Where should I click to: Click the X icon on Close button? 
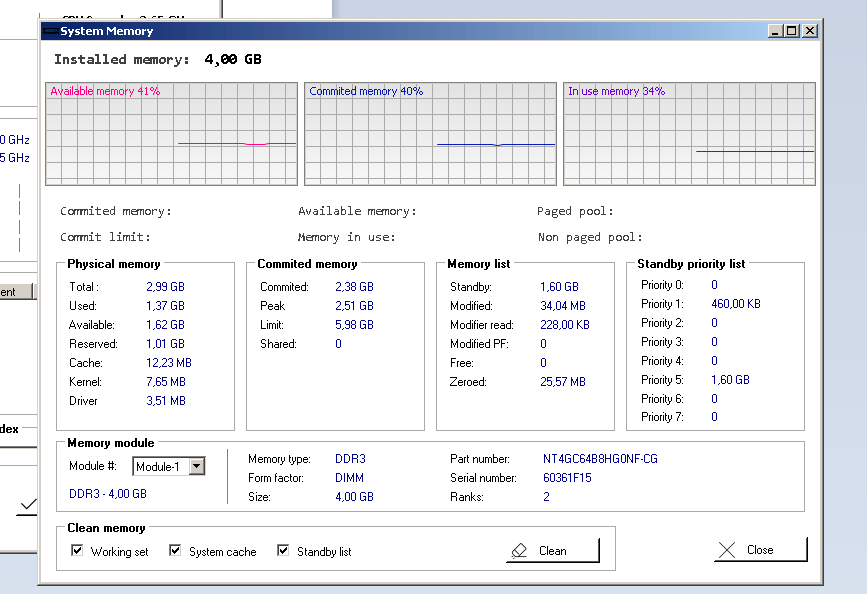point(727,550)
